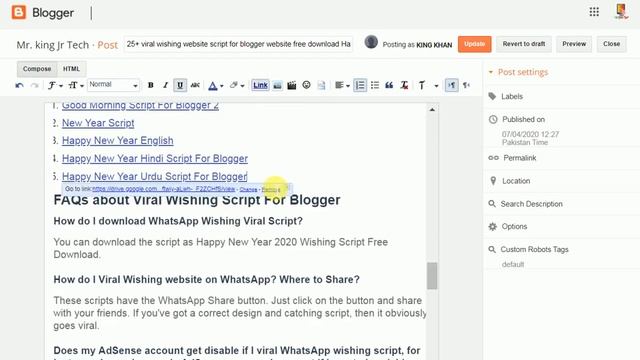Switch to the Compose tab

37,69
